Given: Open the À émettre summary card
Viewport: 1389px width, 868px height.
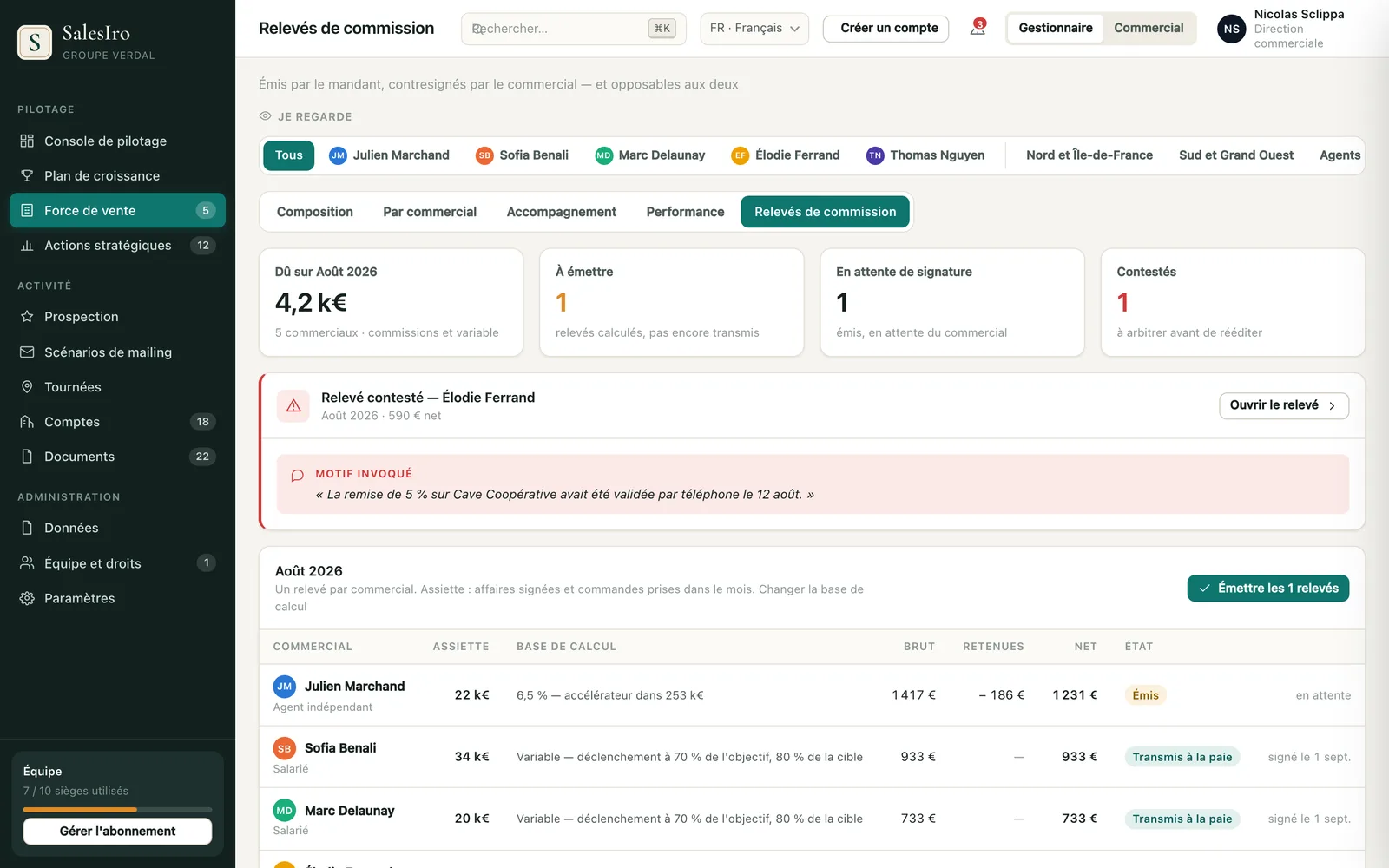Looking at the screenshot, I should point(672,302).
